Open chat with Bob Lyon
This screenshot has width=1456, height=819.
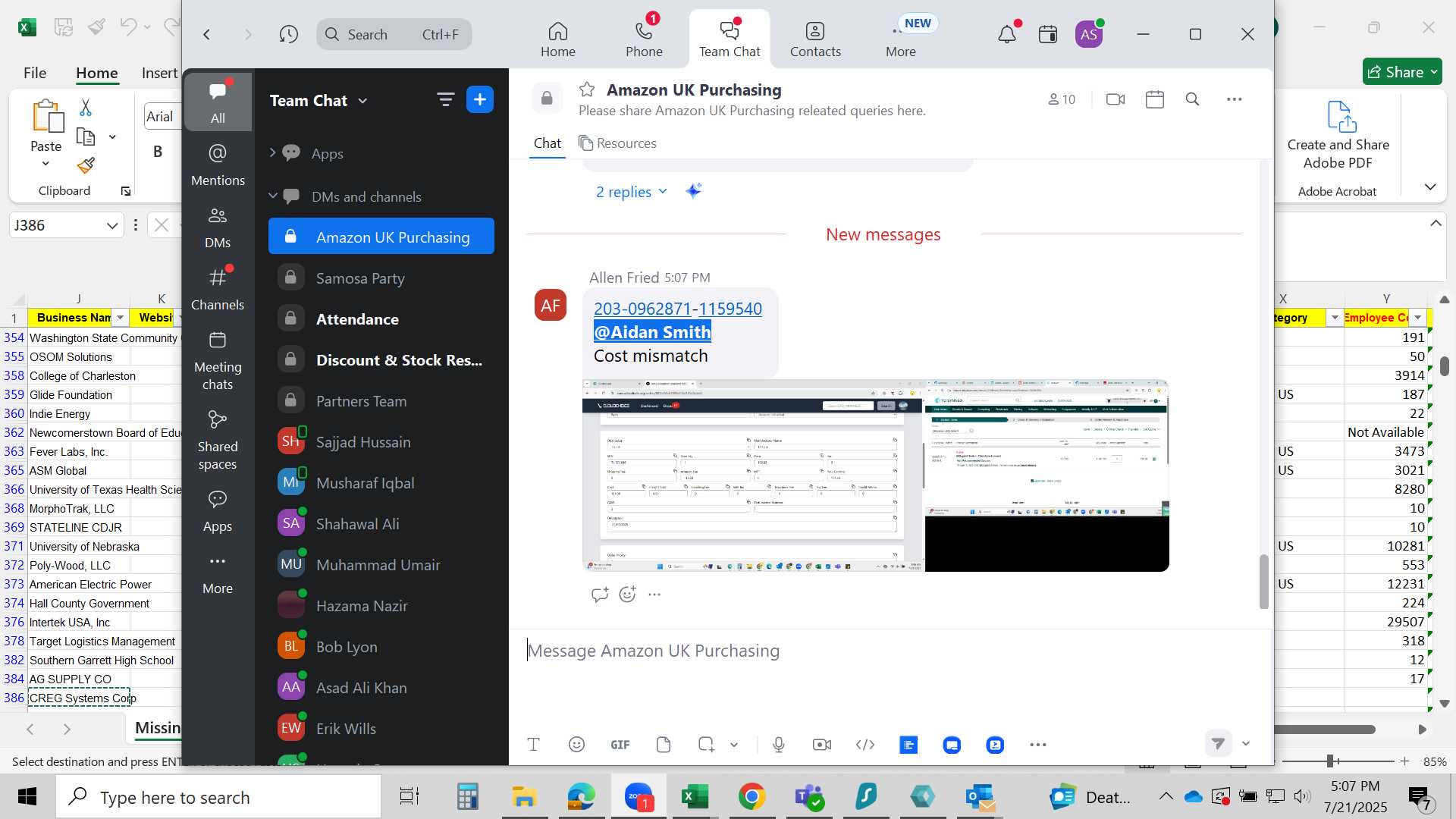(x=381, y=647)
